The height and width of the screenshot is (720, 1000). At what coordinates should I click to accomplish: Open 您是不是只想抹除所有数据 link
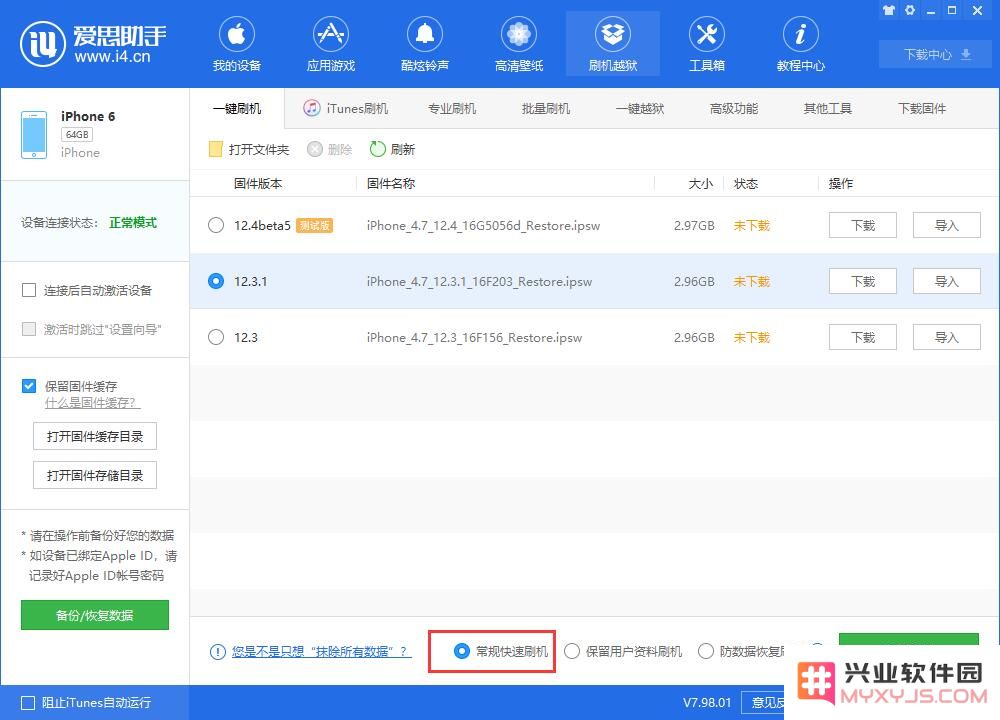[321, 652]
